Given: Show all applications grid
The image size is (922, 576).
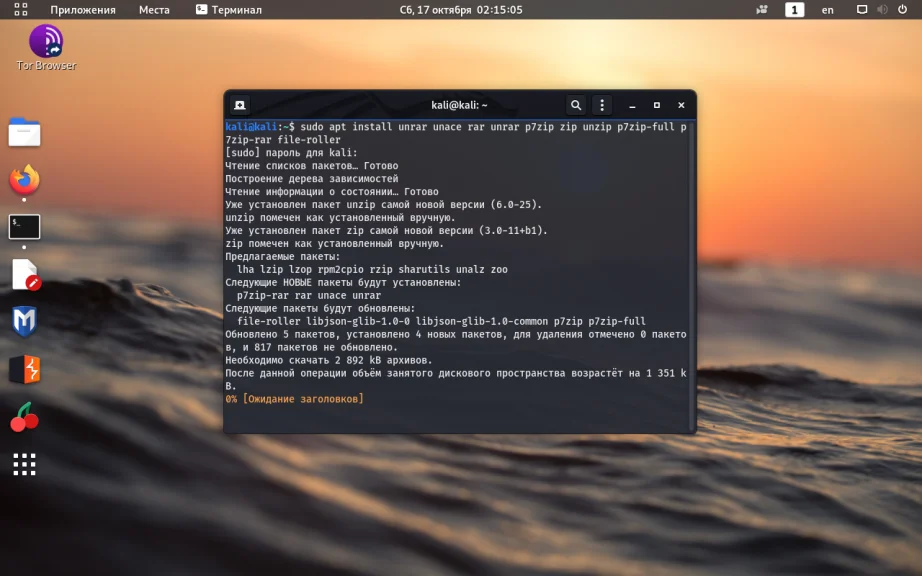Looking at the screenshot, I should (x=24, y=464).
